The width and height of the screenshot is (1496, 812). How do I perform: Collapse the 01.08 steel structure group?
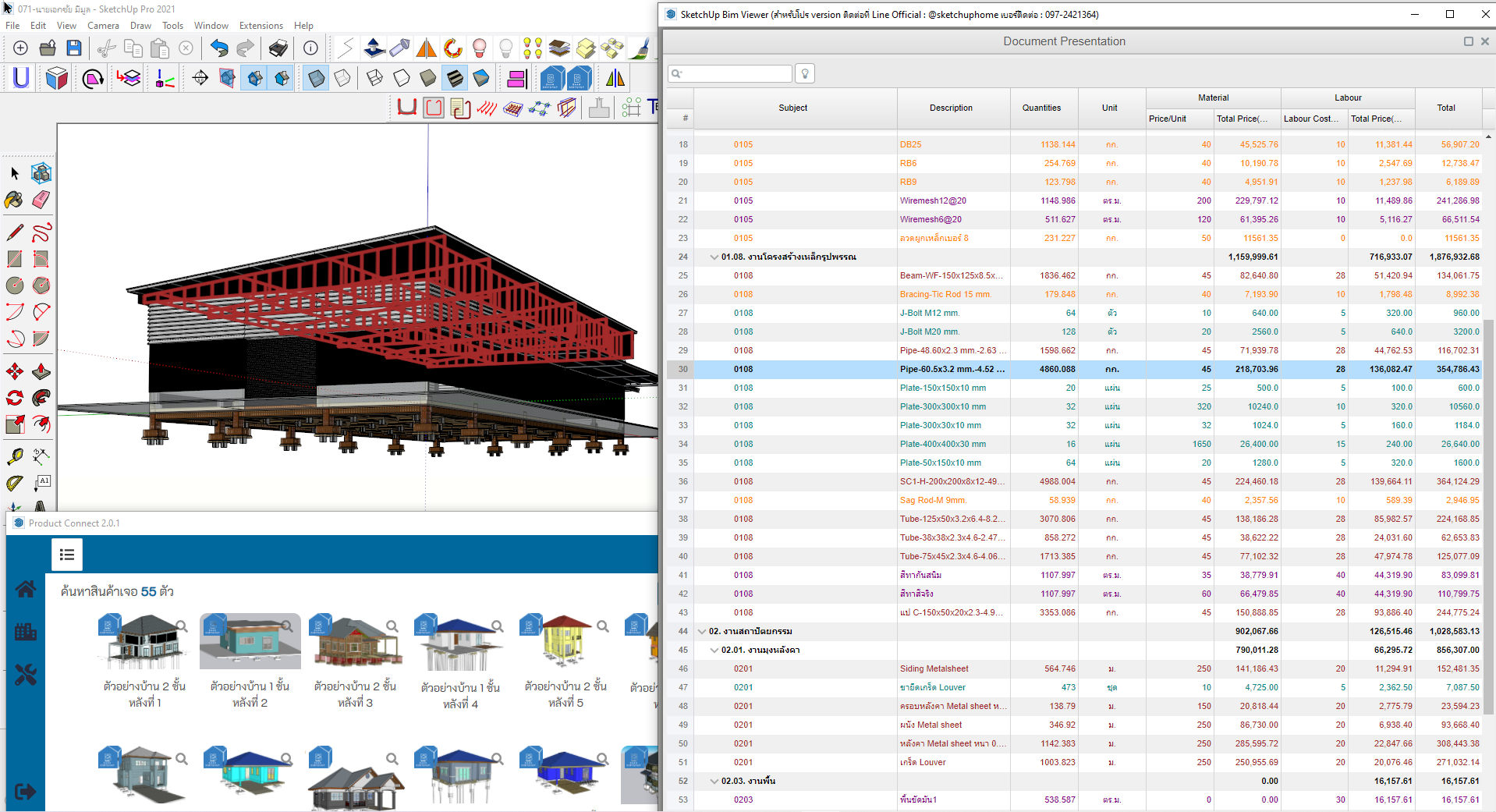tap(714, 257)
